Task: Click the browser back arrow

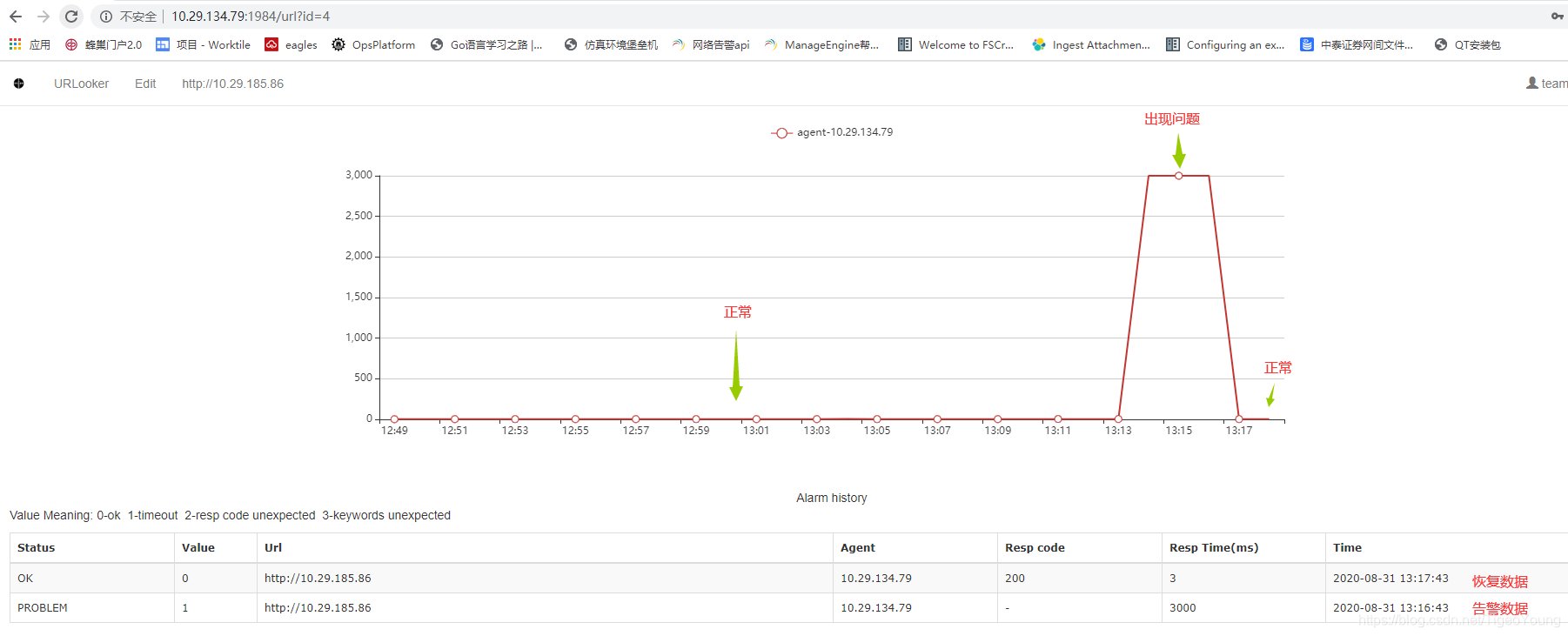Action: pos(16,17)
